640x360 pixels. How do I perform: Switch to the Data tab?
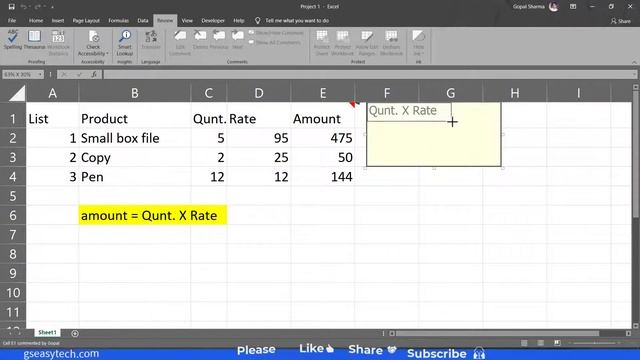tap(143, 20)
